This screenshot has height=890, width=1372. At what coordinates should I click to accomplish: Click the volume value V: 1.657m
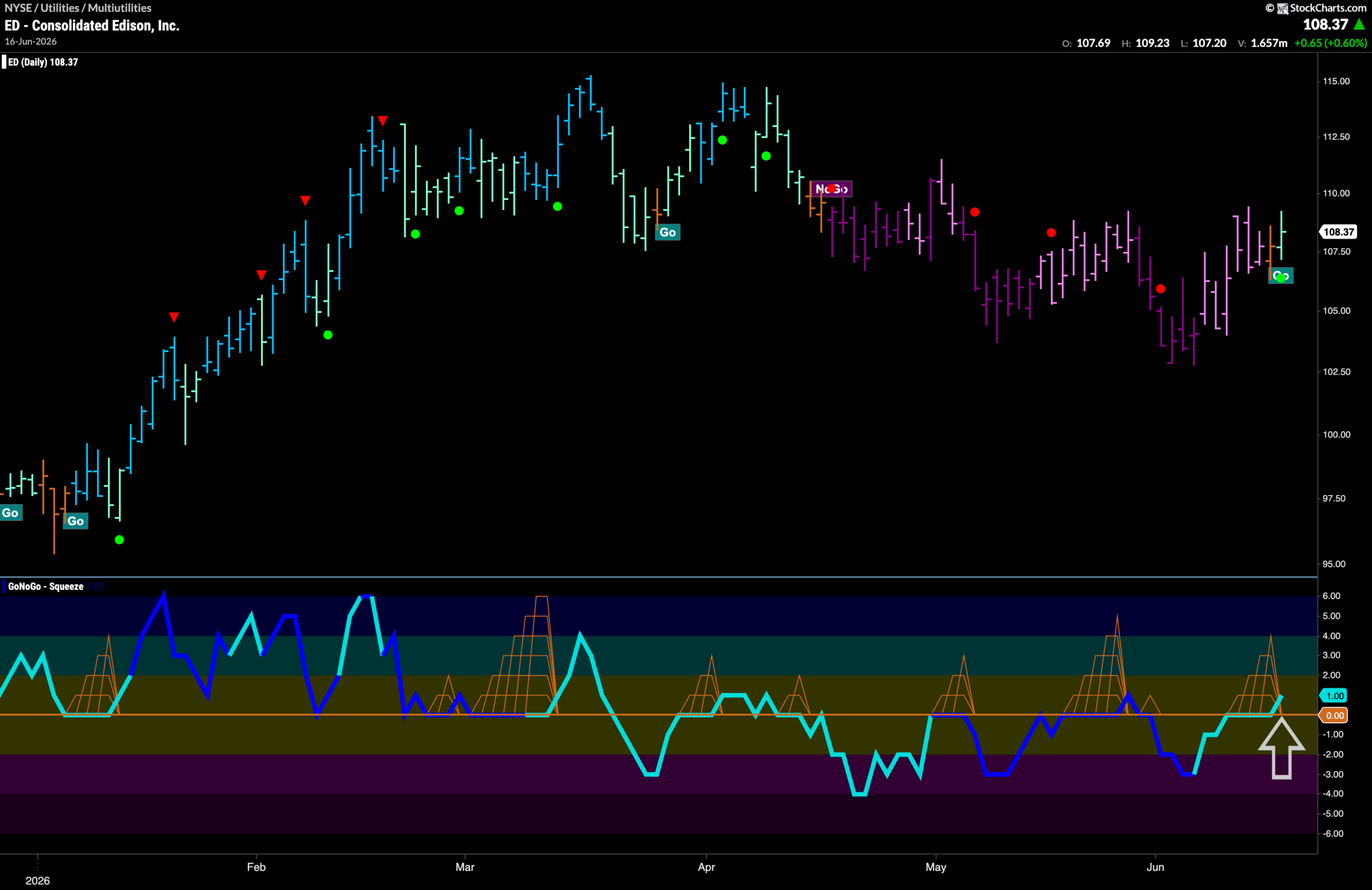[1263, 43]
